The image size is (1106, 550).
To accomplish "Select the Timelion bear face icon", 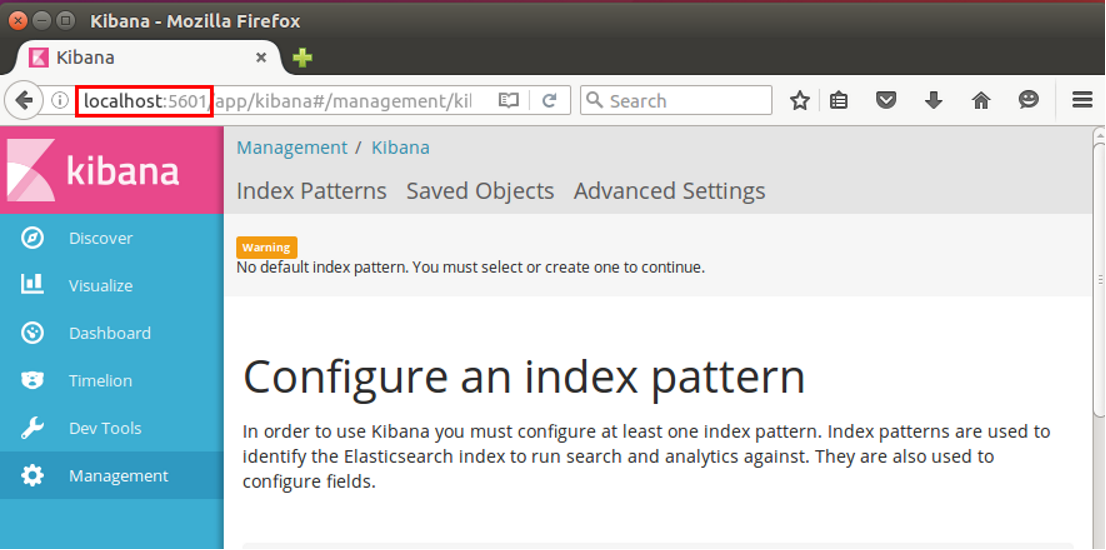I will (x=32, y=381).
